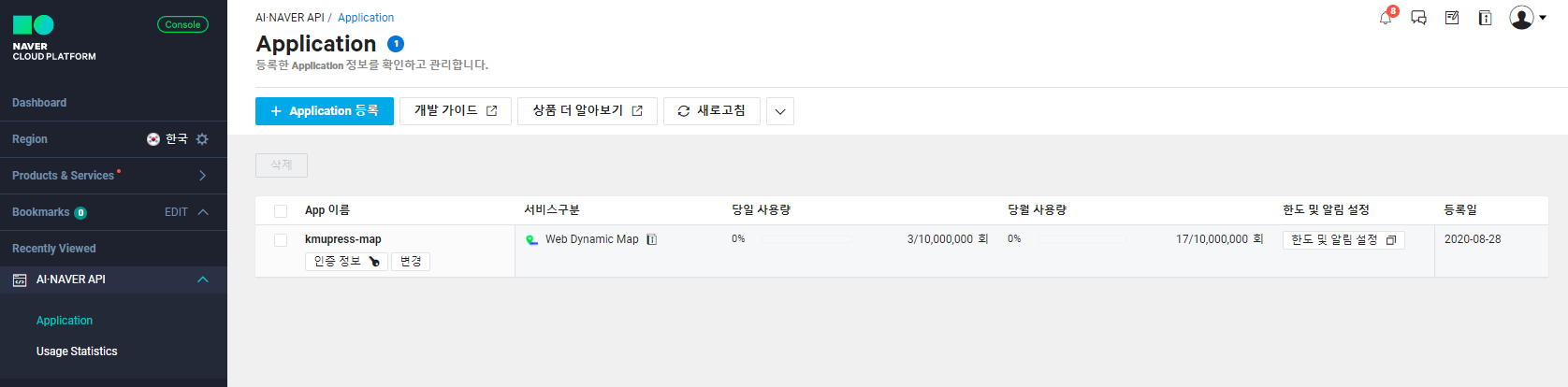Click the 당일 사용량 progress bar

point(806,239)
